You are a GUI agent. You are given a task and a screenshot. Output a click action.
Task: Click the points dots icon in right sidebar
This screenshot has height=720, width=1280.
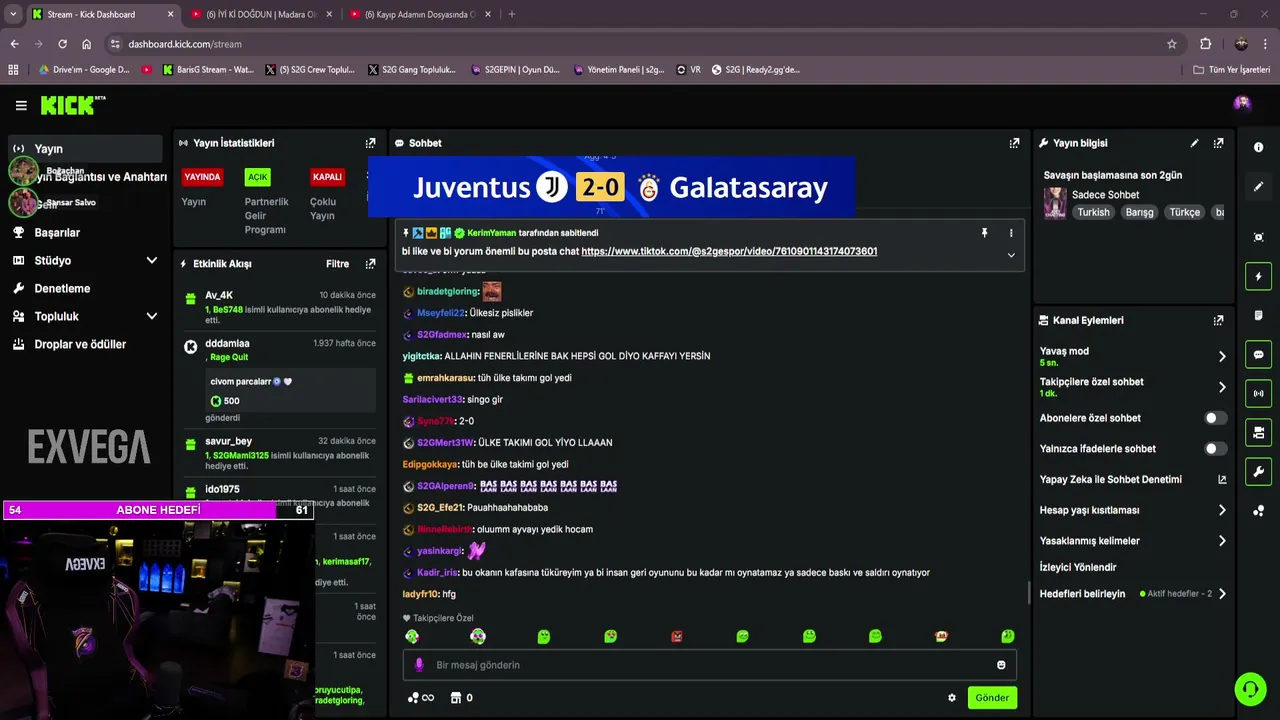[x=1258, y=511]
